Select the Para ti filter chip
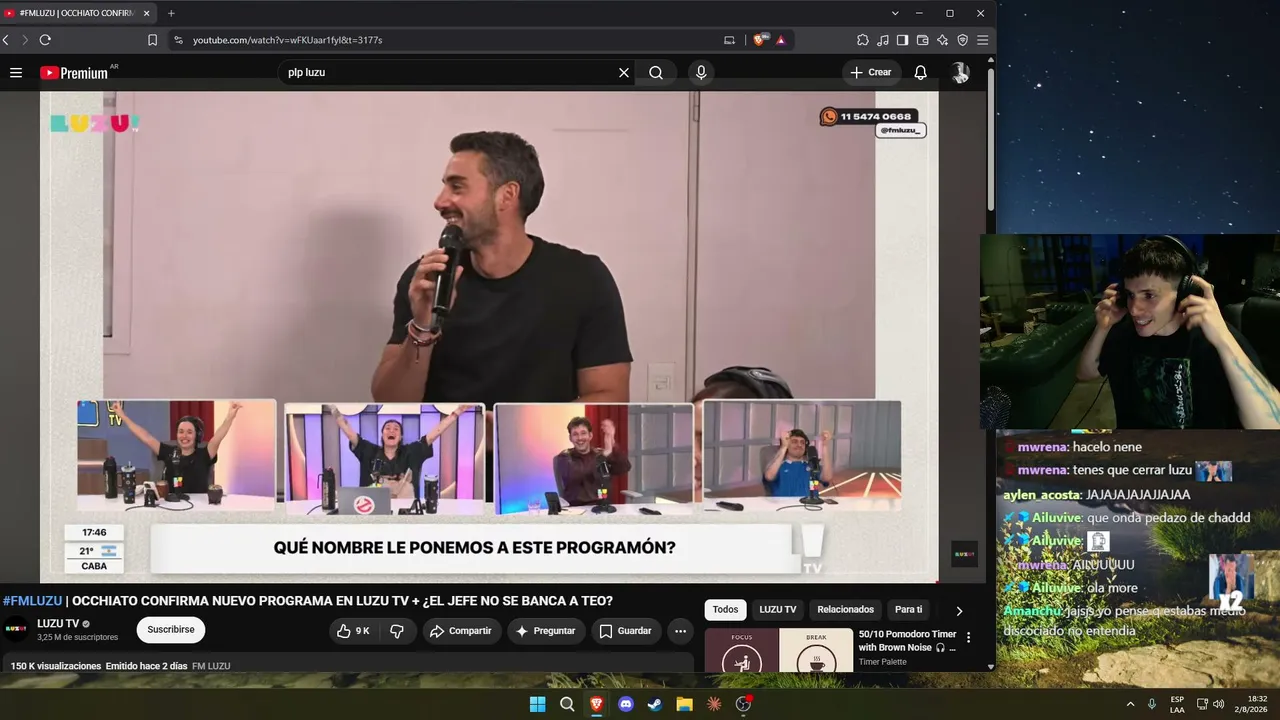This screenshot has height=720, width=1280. click(908, 610)
